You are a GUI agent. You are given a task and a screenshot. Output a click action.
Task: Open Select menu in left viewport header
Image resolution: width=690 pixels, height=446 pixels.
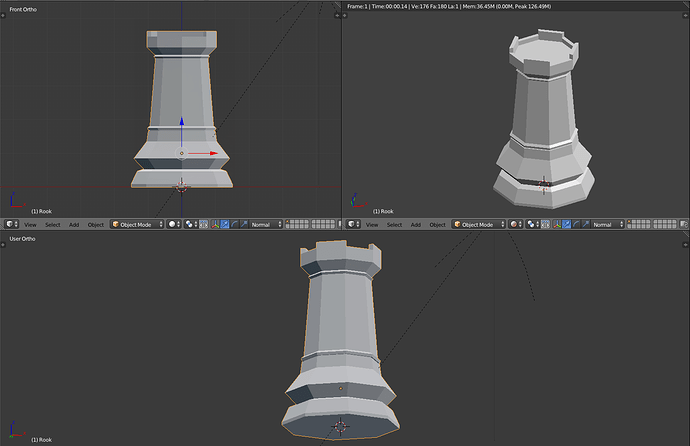[53, 225]
